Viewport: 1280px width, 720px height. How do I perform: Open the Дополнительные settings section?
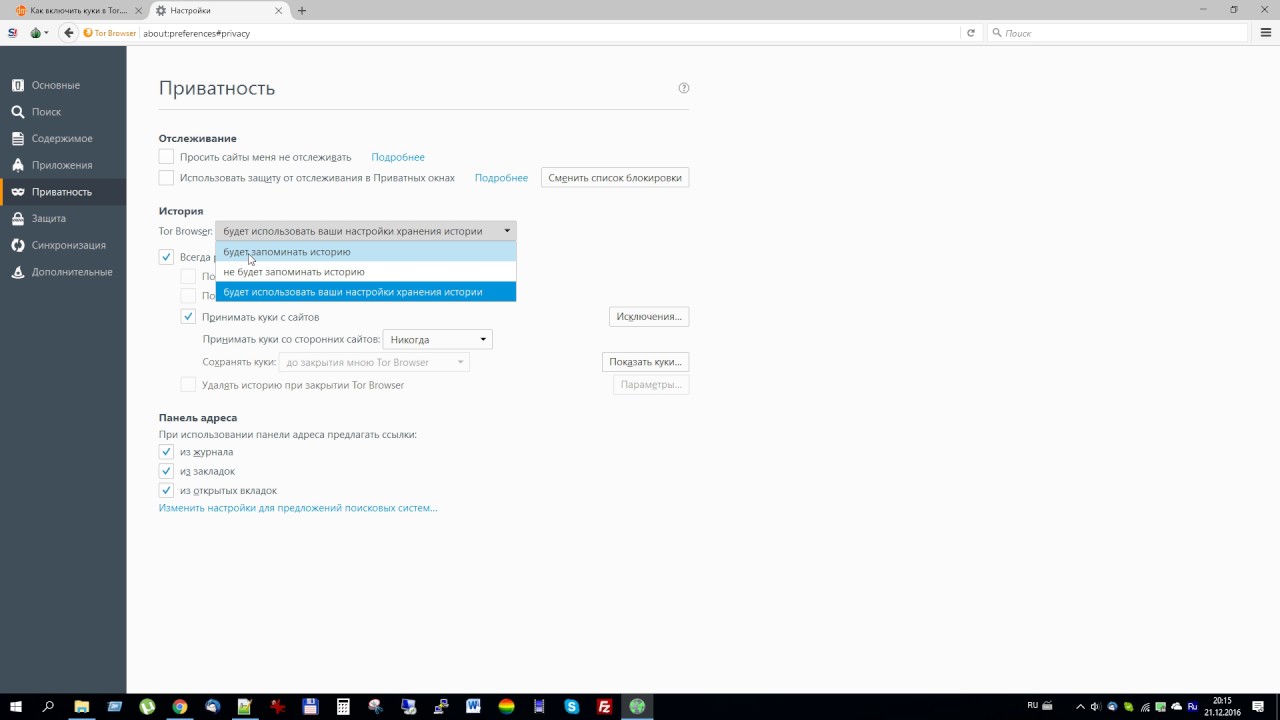pos(63,272)
